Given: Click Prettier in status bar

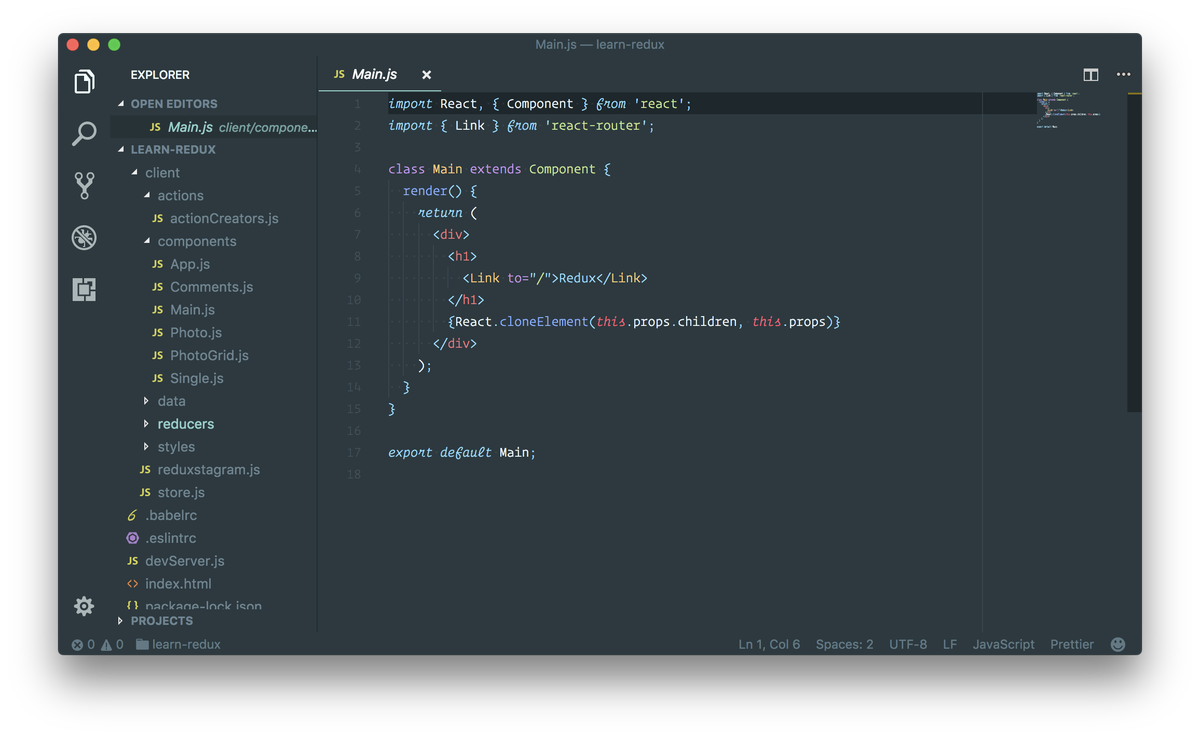Looking at the screenshot, I should 1072,644.
